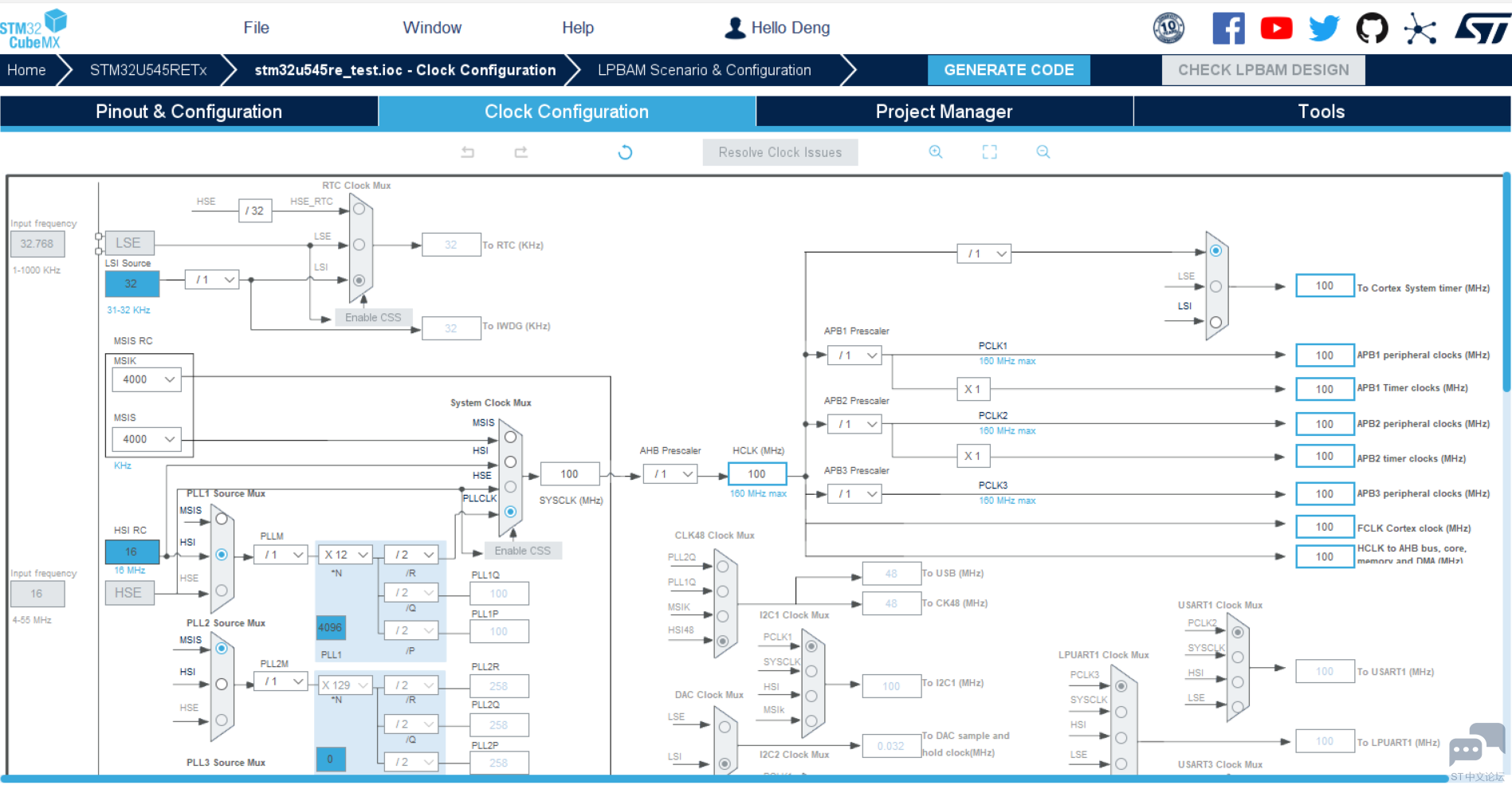The image size is (1512, 789).
Task: Open the STM32U545RETx breadcrumb
Action: (x=148, y=70)
